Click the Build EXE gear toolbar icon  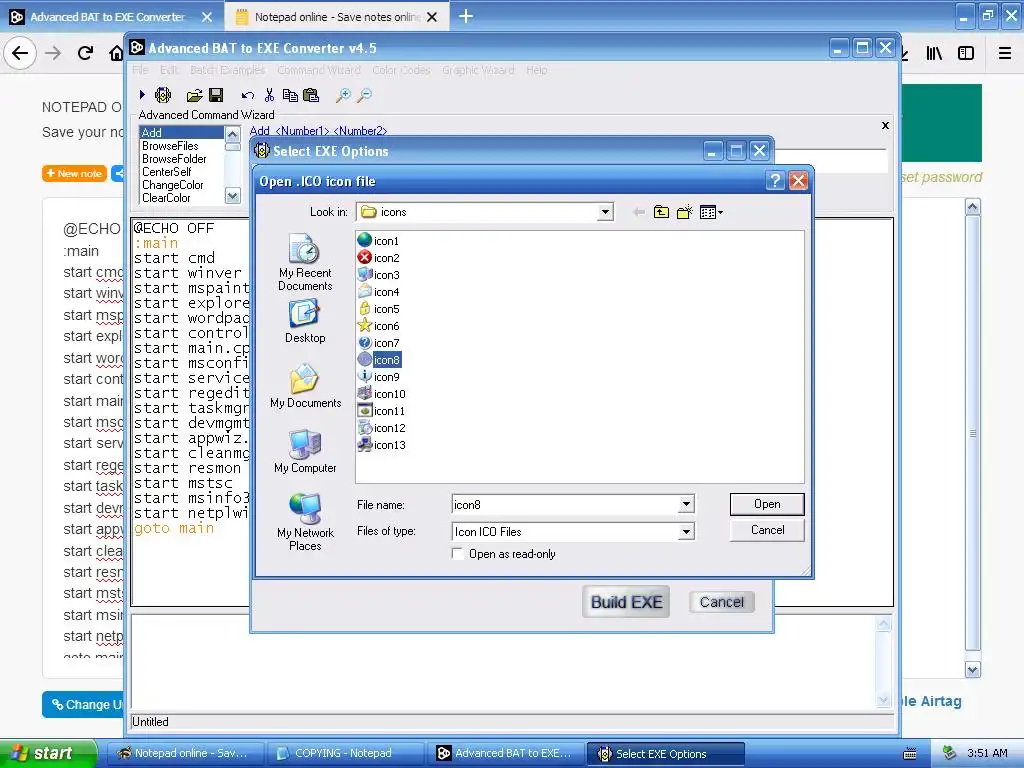(163, 95)
